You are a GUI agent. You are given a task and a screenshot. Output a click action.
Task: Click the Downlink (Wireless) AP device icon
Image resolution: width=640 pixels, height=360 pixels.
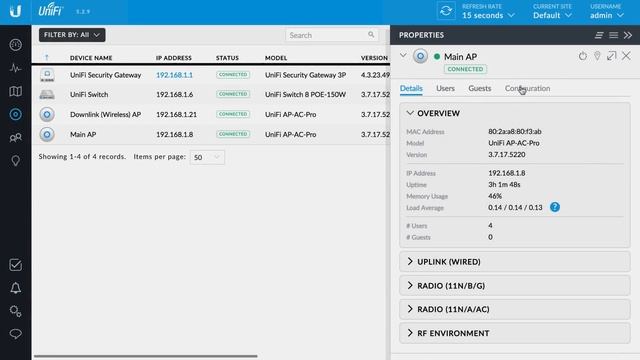click(x=47, y=115)
